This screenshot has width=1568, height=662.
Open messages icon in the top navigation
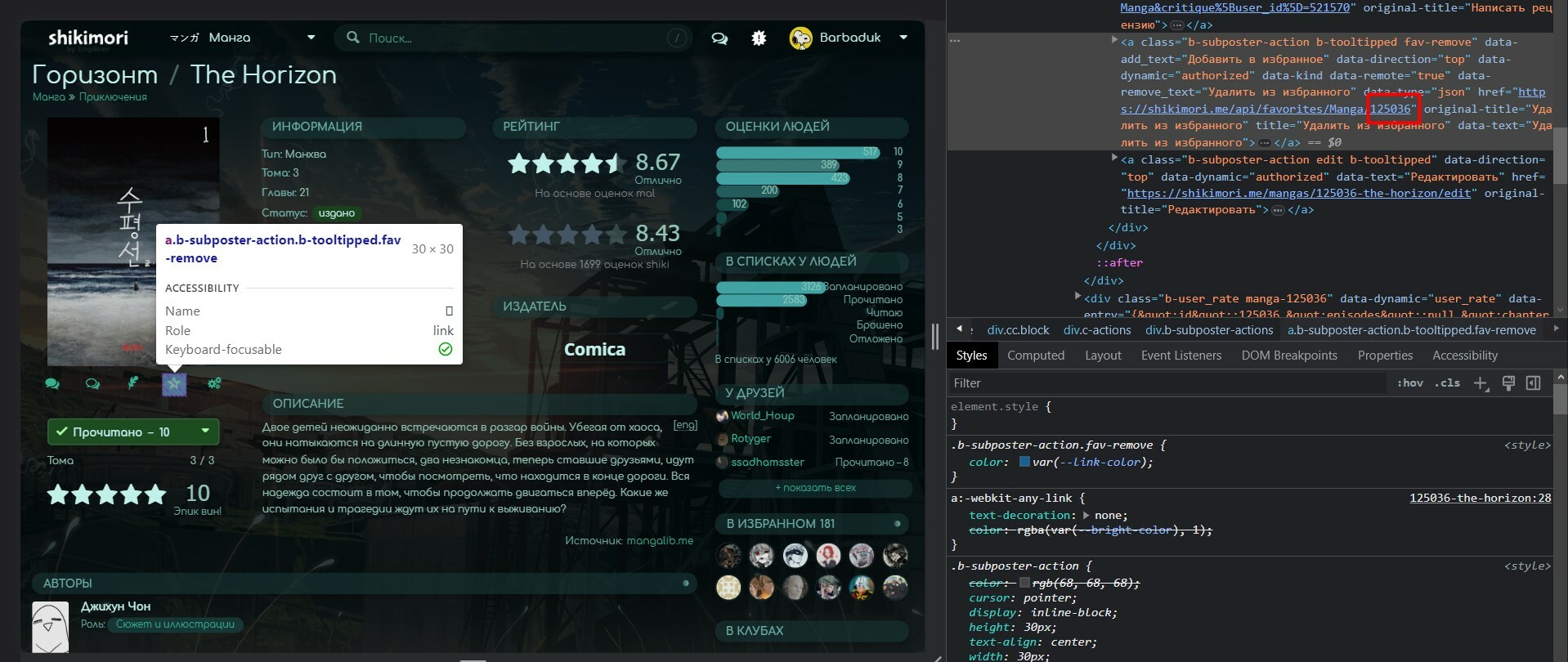(719, 38)
